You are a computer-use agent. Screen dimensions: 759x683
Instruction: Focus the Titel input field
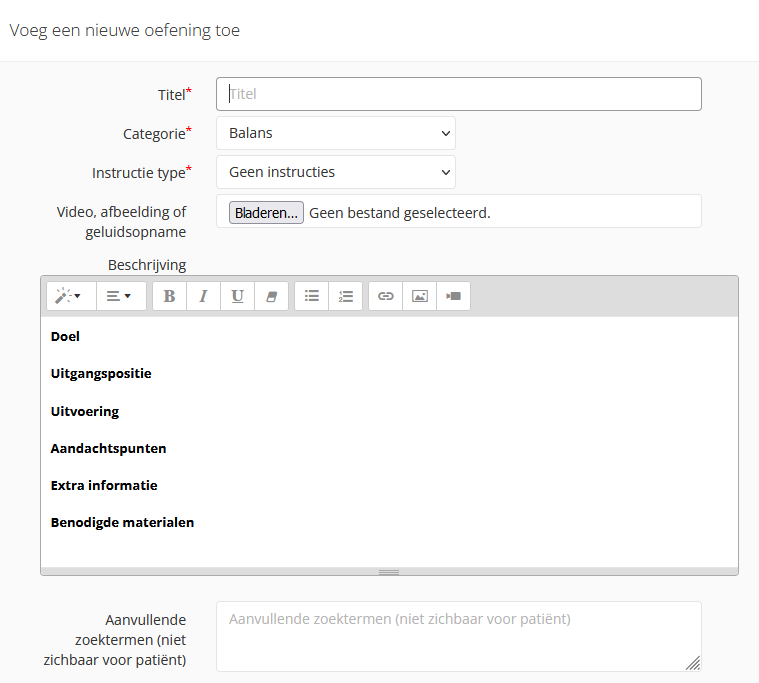click(x=459, y=94)
